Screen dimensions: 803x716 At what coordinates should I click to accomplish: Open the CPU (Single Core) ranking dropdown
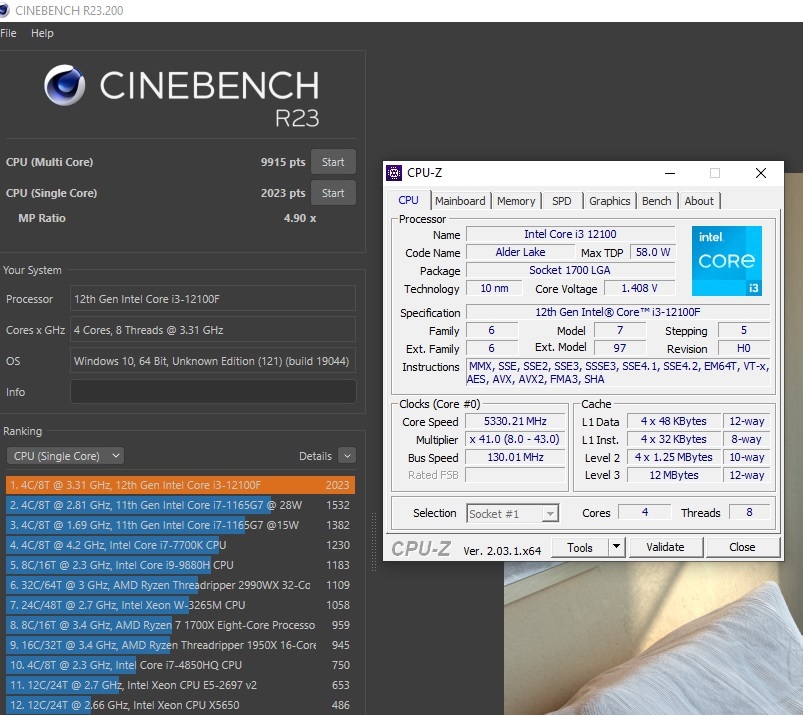[x=66, y=456]
